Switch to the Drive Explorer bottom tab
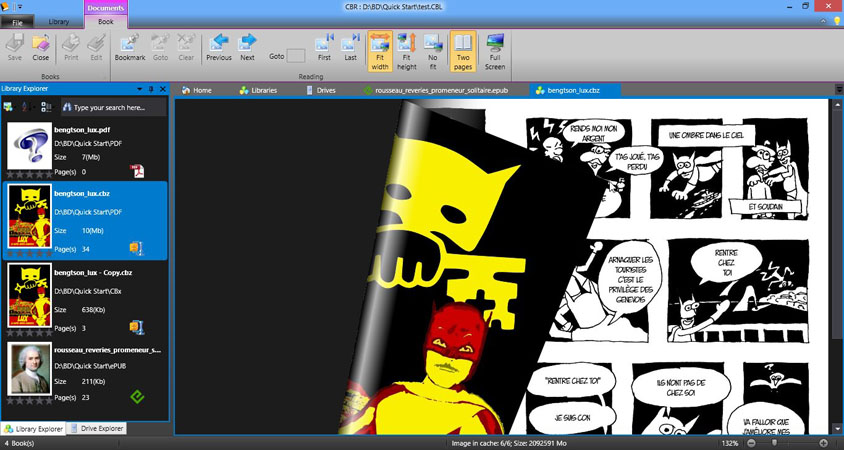The image size is (844, 450). [x=97, y=428]
